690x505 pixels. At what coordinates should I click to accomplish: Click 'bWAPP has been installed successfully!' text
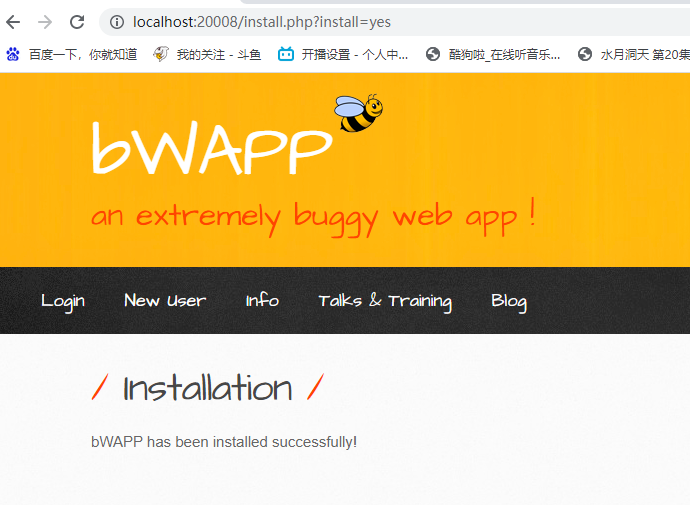(x=224, y=442)
